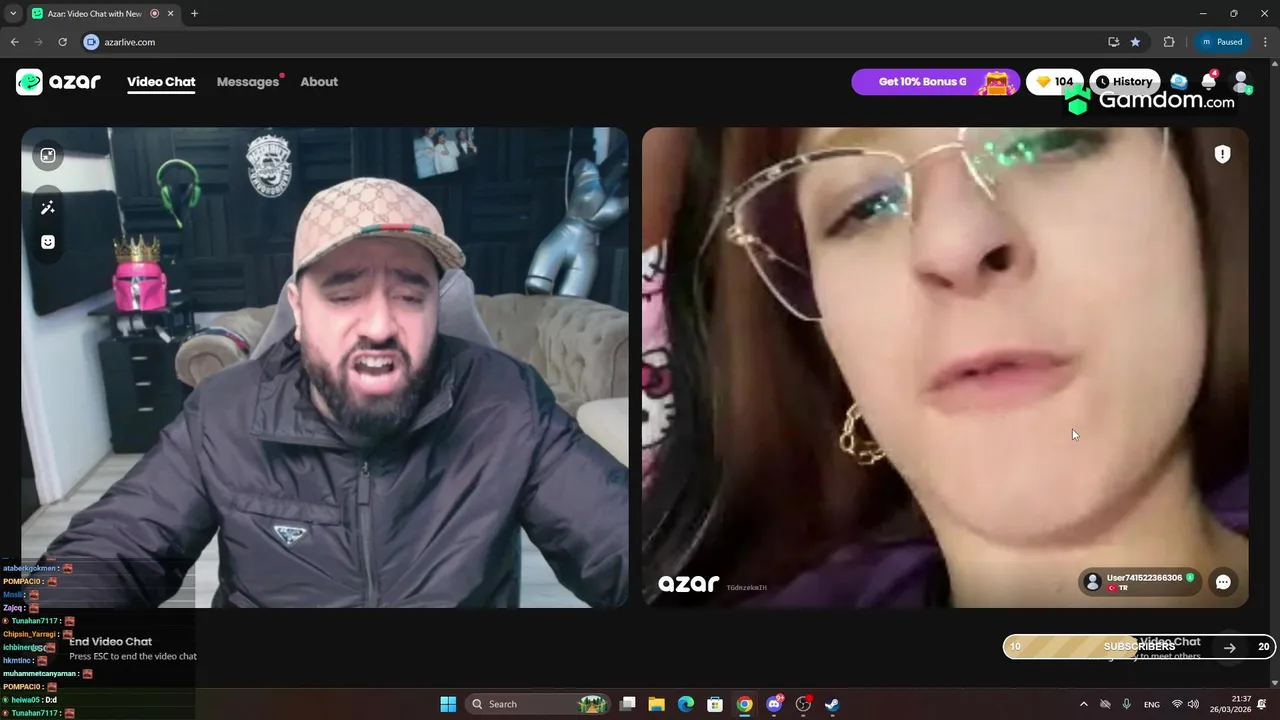Open Discord from the taskbar
The height and width of the screenshot is (720, 1280).
click(774, 704)
